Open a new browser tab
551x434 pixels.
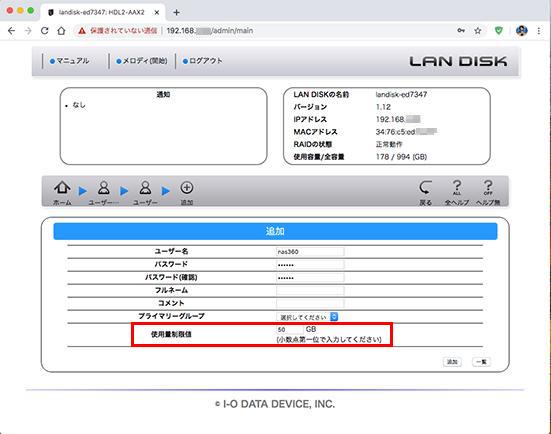tap(176, 13)
